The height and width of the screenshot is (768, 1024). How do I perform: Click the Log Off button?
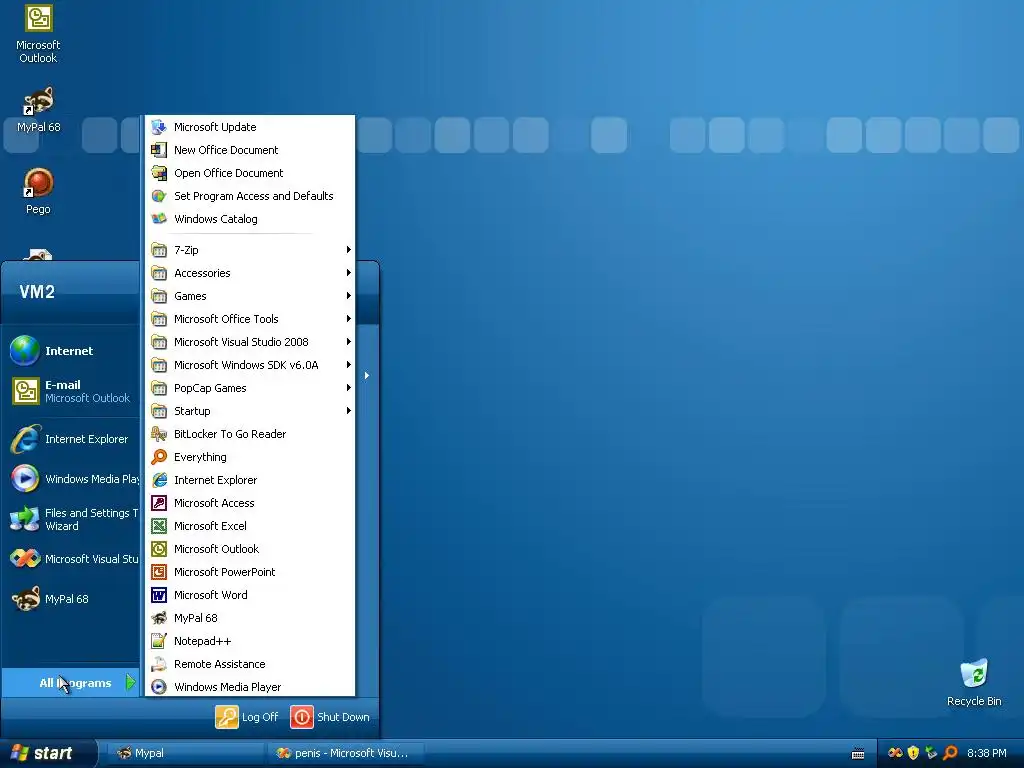pyautogui.click(x=247, y=717)
